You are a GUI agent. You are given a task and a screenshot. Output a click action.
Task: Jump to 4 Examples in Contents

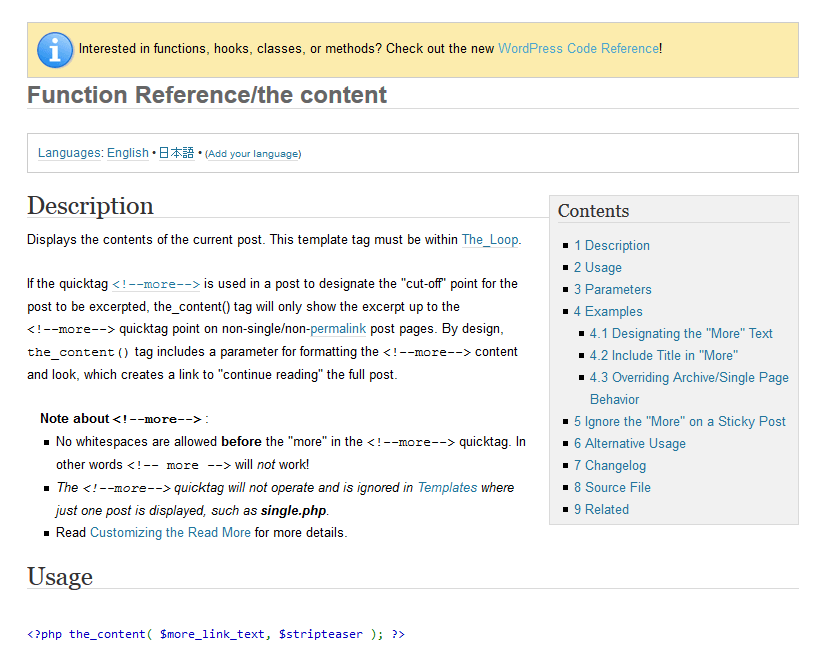[x=608, y=312]
